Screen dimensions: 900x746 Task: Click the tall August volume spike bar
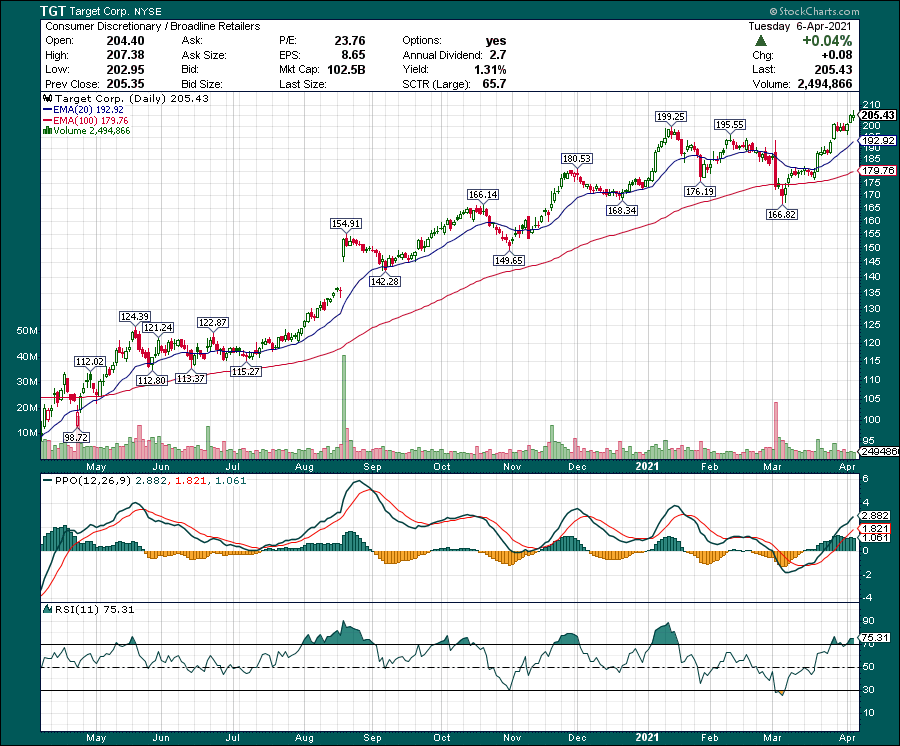tap(344, 406)
